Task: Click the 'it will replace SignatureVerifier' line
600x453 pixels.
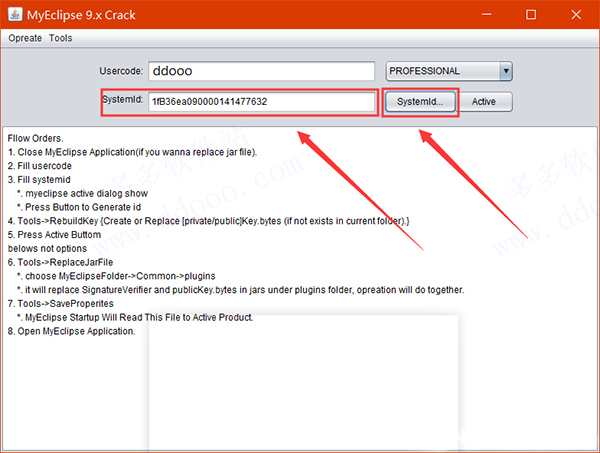Action: [x=240, y=290]
